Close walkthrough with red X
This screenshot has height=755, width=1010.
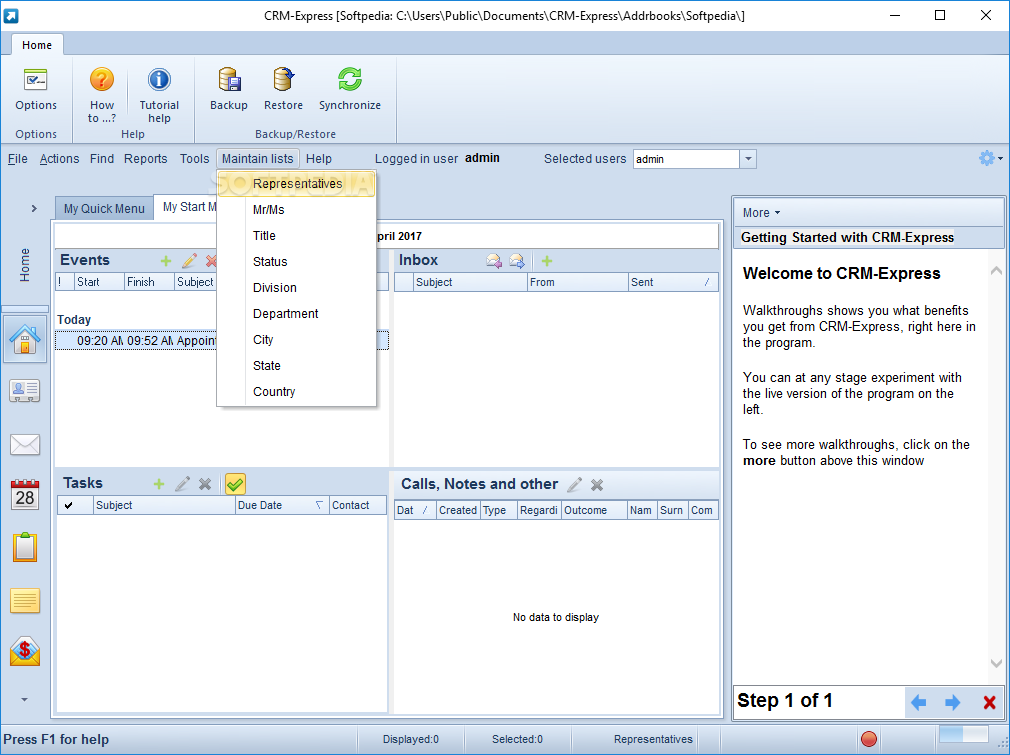tap(989, 702)
